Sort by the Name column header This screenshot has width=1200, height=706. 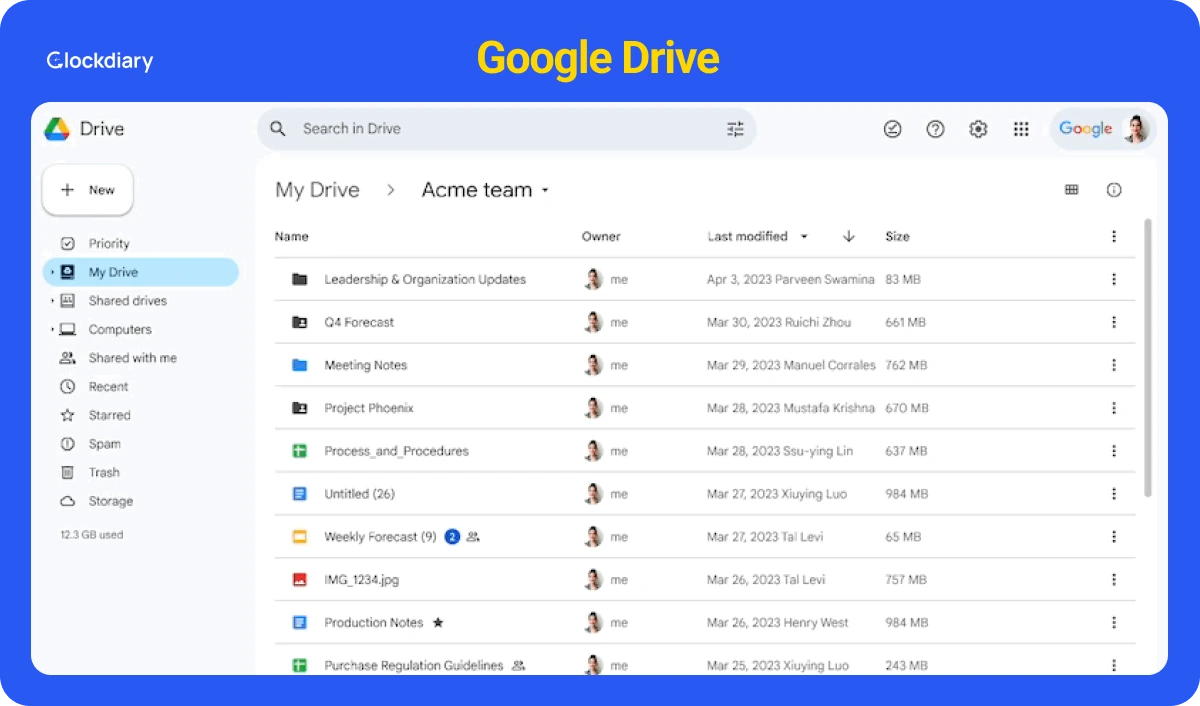[x=291, y=237]
